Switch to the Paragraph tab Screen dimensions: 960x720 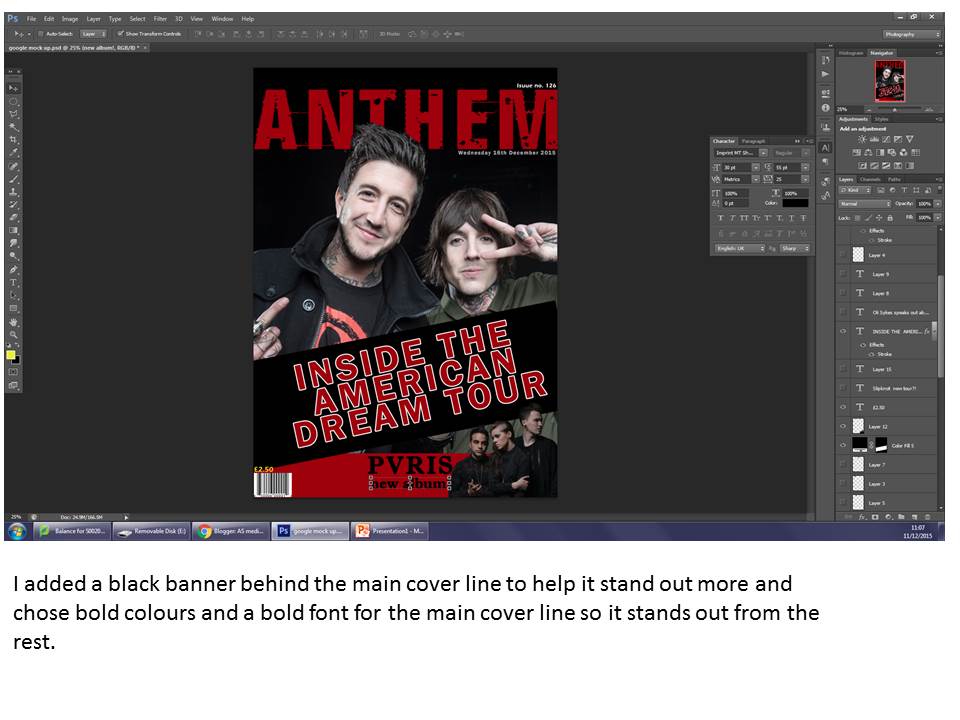click(x=753, y=141)
